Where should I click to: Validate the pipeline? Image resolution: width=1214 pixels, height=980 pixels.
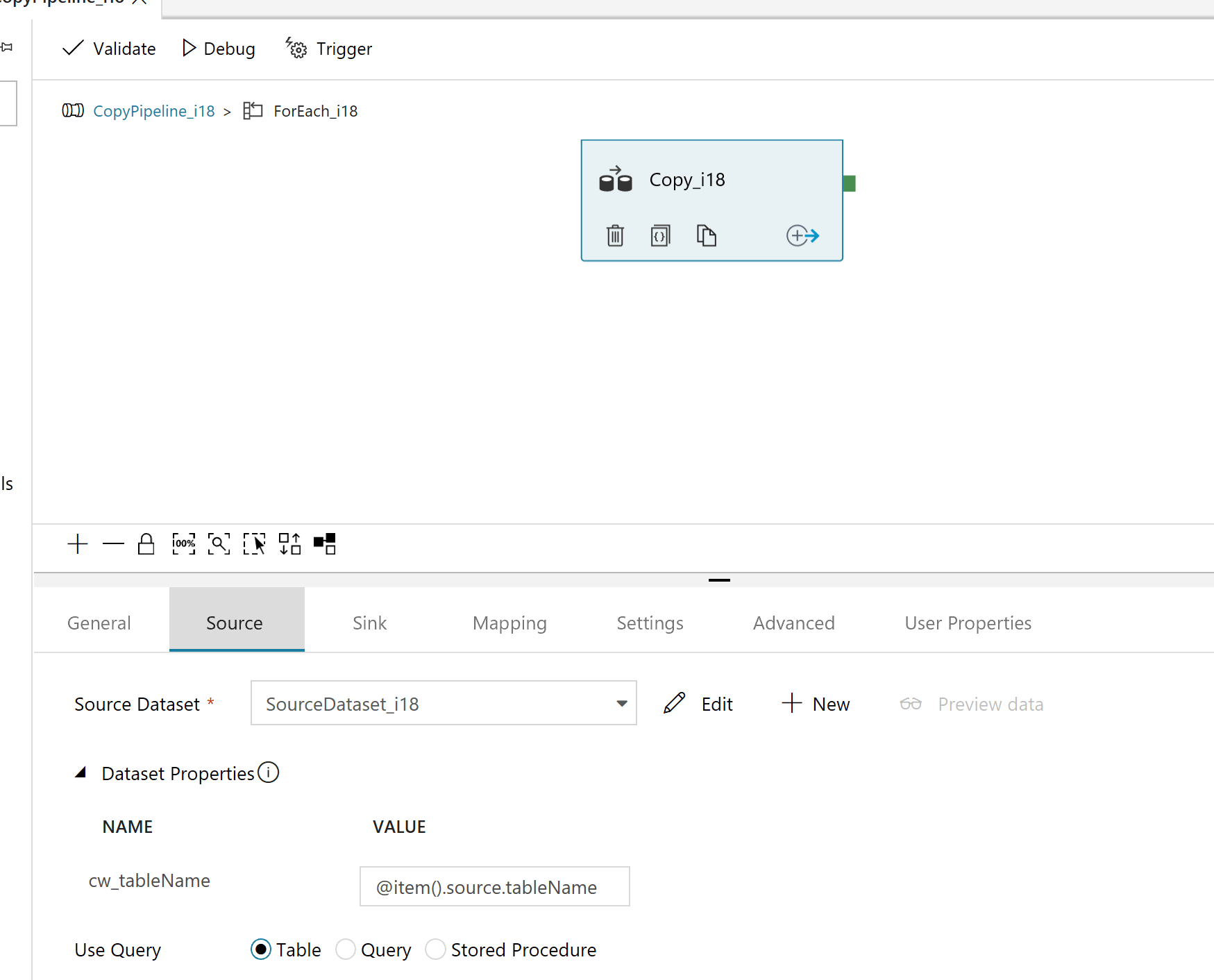(109, 49)
